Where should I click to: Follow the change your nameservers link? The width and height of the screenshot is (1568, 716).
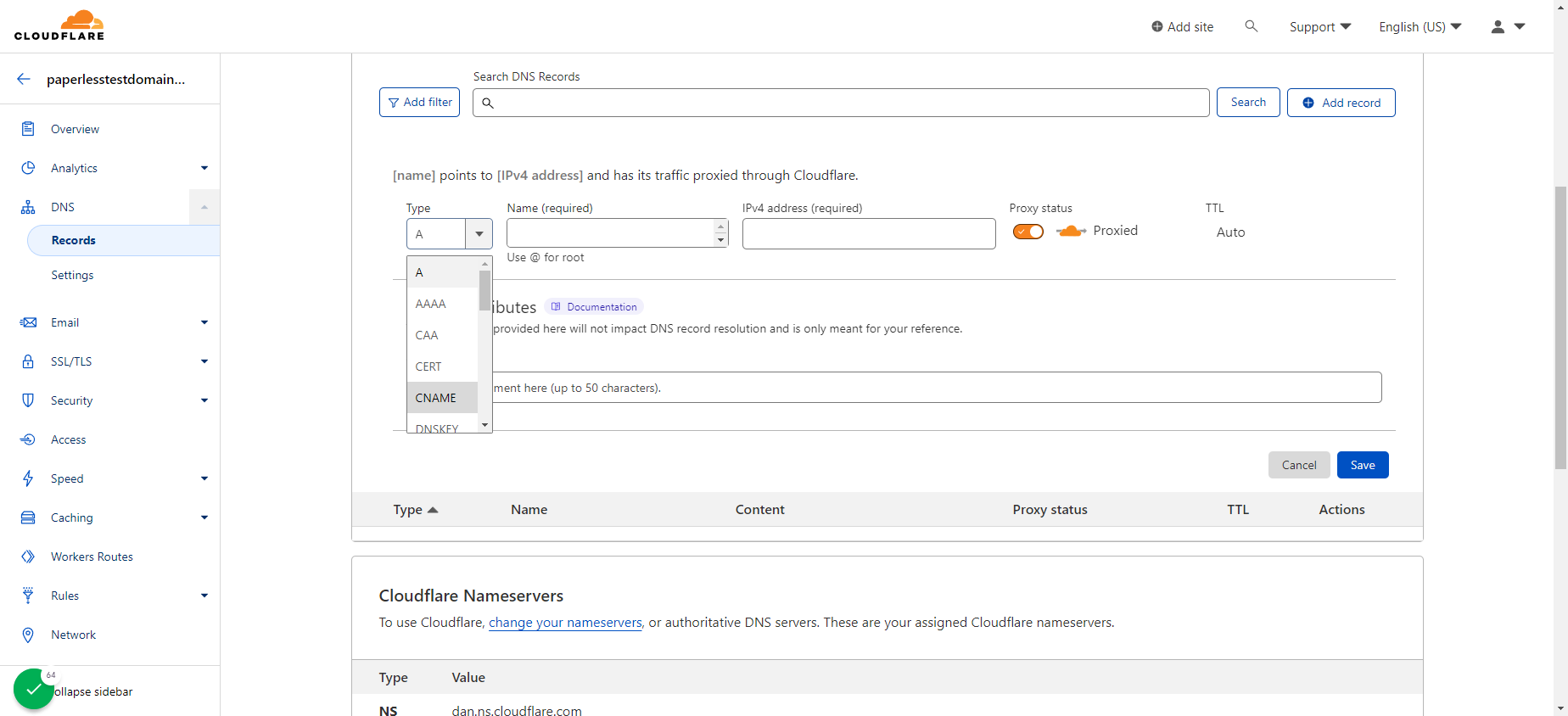565,623
